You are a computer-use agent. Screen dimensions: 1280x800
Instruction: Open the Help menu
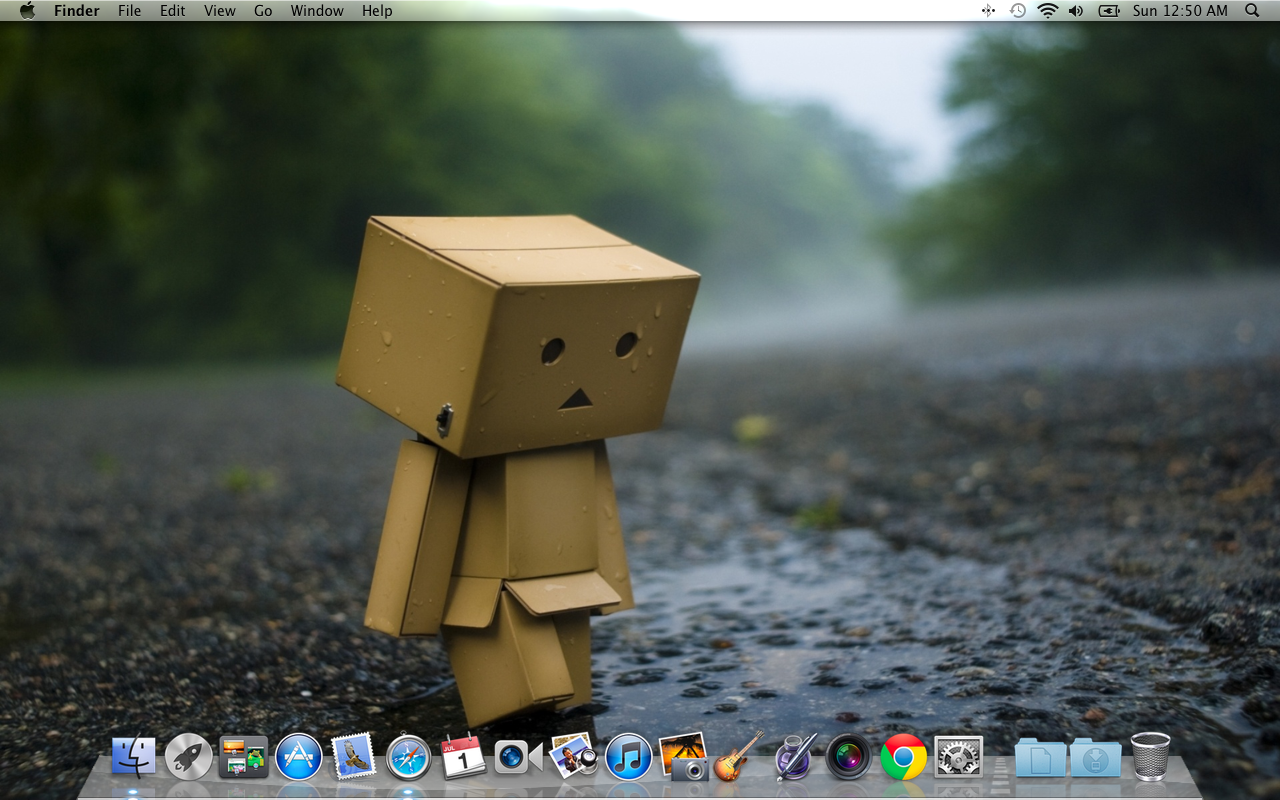click(377, 11)
